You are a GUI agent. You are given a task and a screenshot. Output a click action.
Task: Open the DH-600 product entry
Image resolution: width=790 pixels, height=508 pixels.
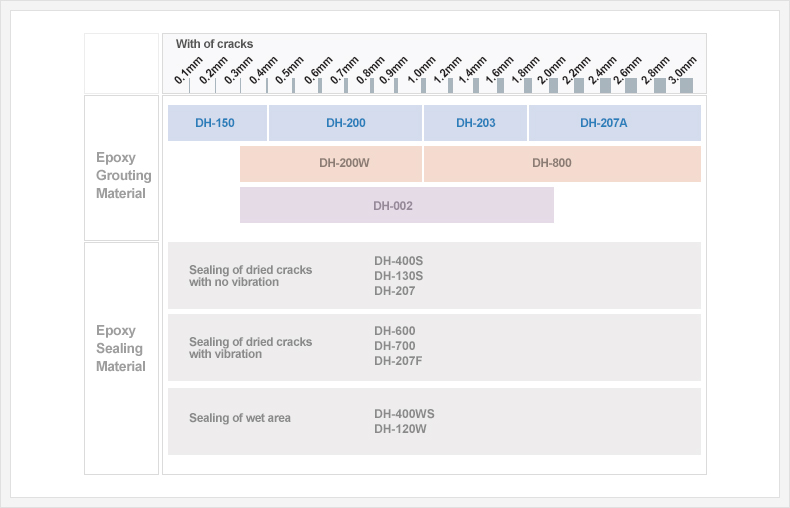394,331
